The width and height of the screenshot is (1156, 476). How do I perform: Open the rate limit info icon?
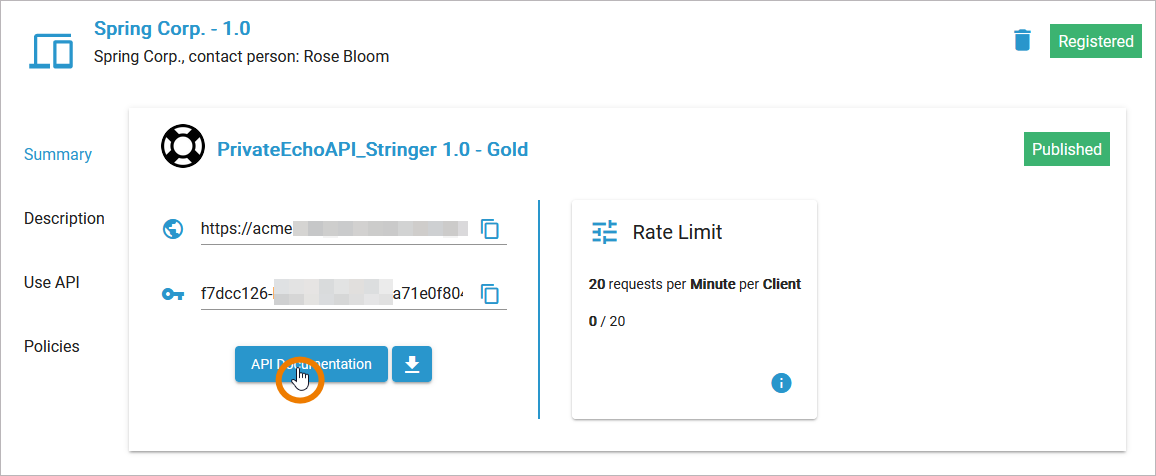pyautogui.click(x=782, y=383)
